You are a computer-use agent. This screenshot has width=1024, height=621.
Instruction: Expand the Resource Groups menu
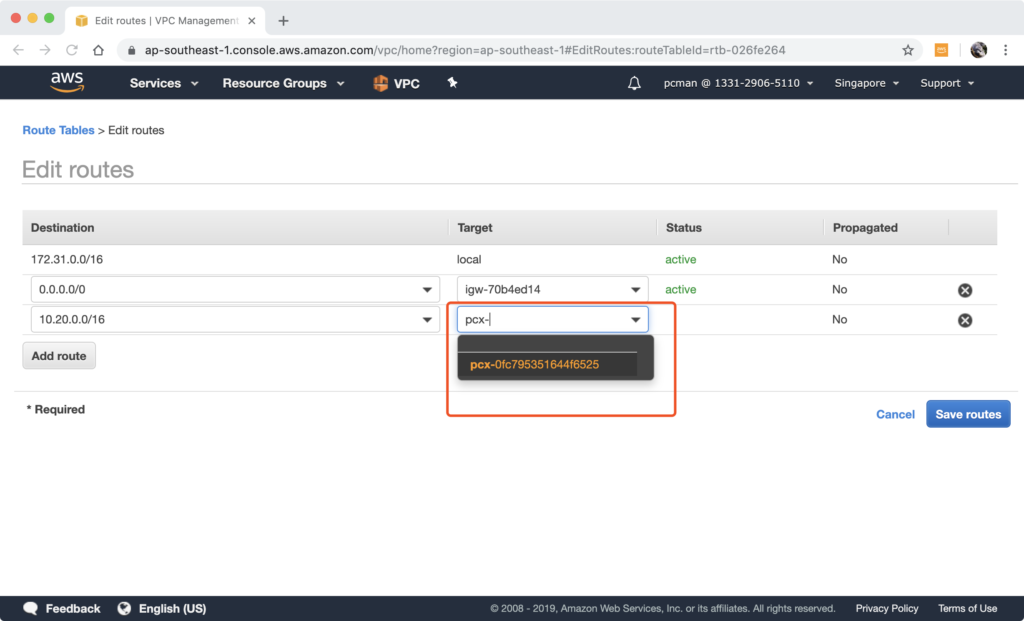(x=283, y=83)
